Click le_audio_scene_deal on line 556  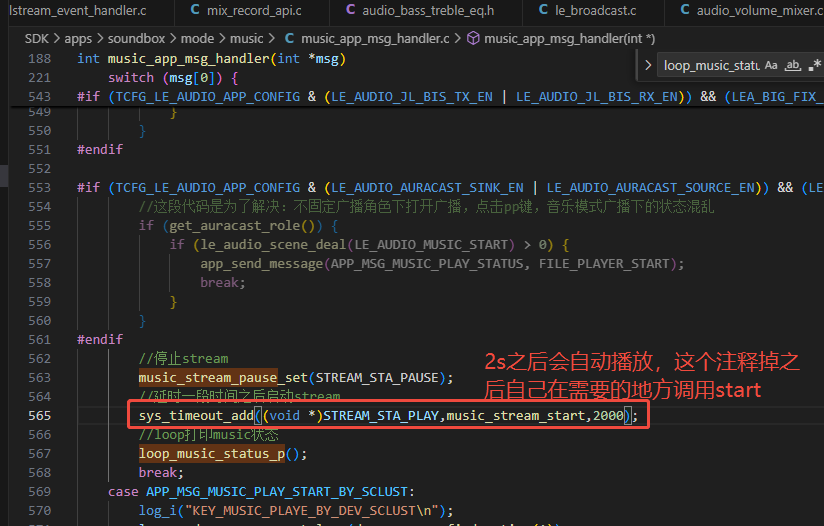click(x=273, y=245)
